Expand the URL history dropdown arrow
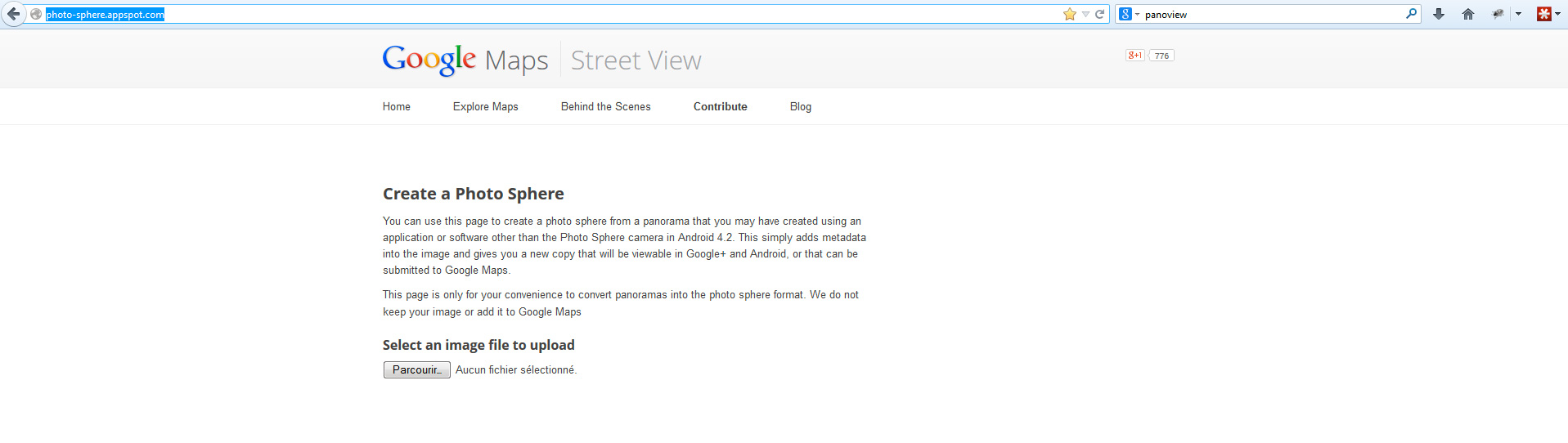The image size is (1568, 443). point(1085,14)
